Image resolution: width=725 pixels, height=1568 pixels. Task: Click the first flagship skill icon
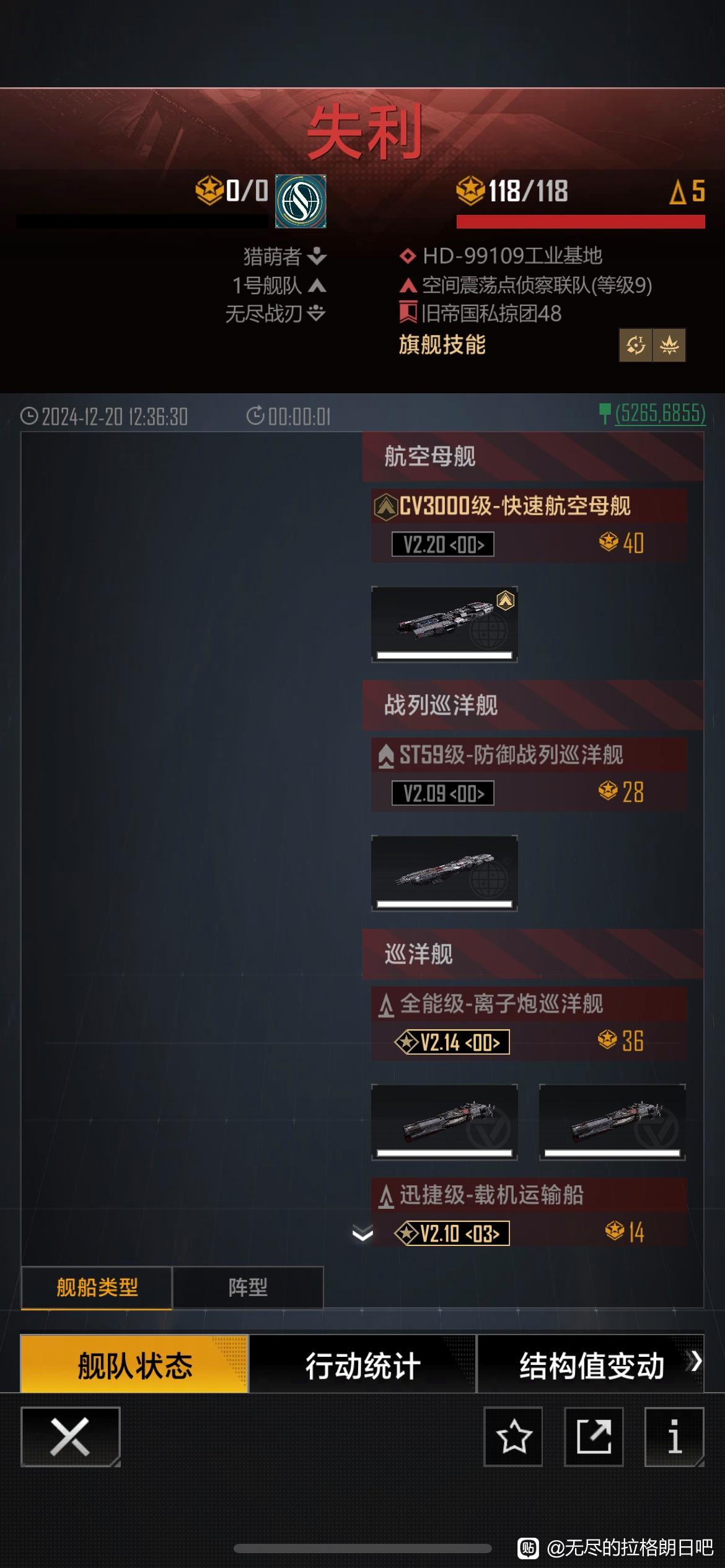point(636,345)
